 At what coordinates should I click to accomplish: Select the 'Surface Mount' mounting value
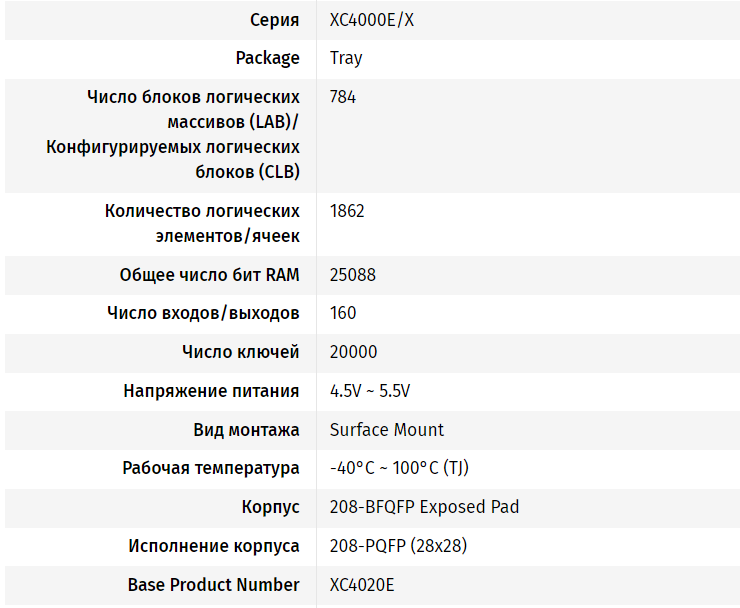[387, 430]
